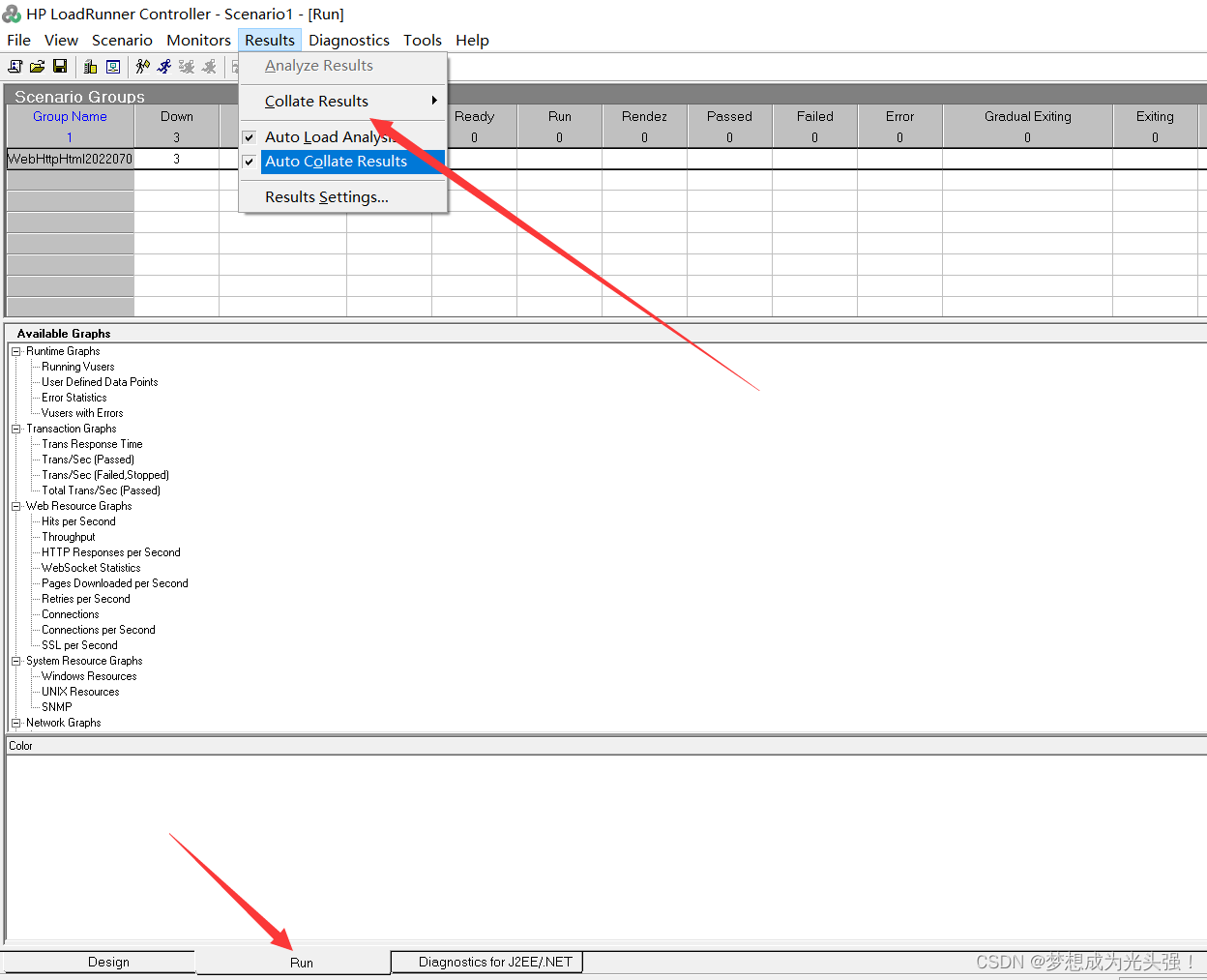The image size is (1207, 980).
Task: Click the Passed column header
Action: 729,116
